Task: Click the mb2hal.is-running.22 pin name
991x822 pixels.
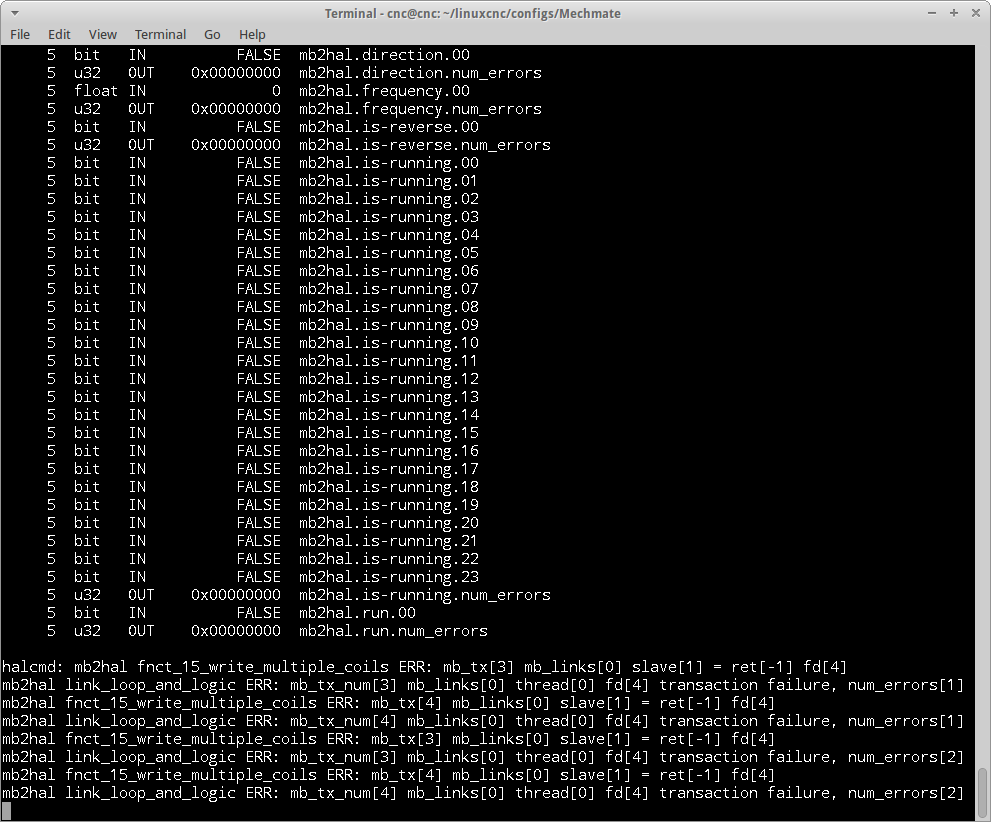Action: coord(389,559)
